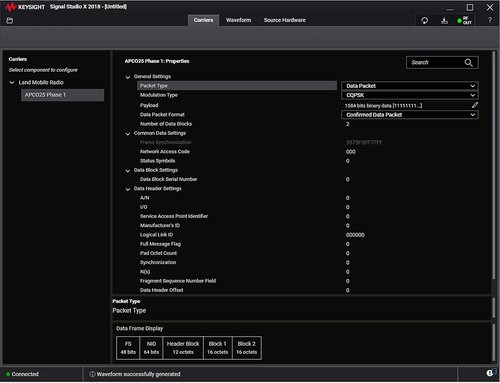Open the help question mark icon
Image resolution: width=500 pixels, height=383 pixels.
490,20
